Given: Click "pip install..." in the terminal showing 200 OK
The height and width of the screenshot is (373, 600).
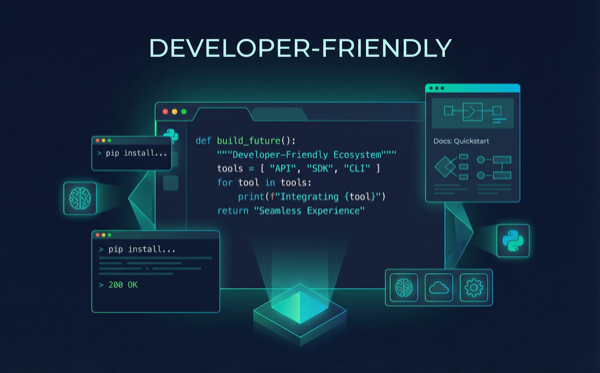Looking at the screenshot, I should 142,249.
